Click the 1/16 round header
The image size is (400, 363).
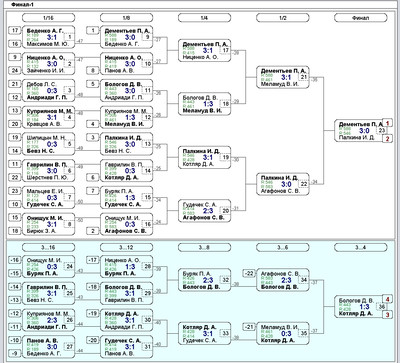(49, 18)
